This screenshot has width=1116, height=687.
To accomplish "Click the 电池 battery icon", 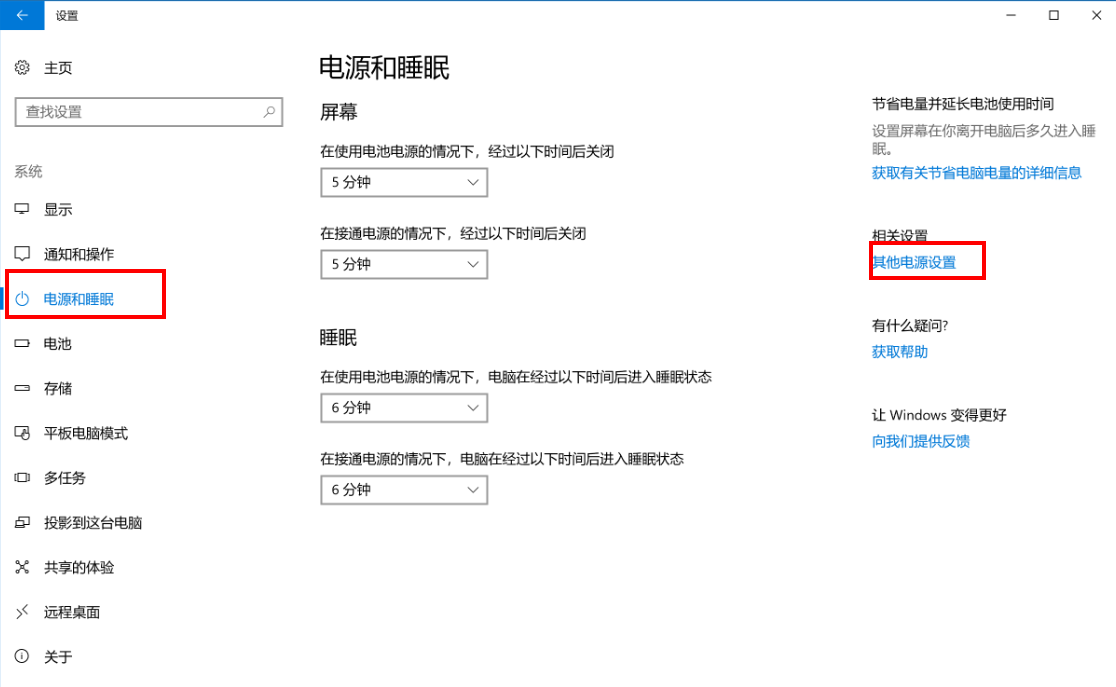I will (23, 344).
